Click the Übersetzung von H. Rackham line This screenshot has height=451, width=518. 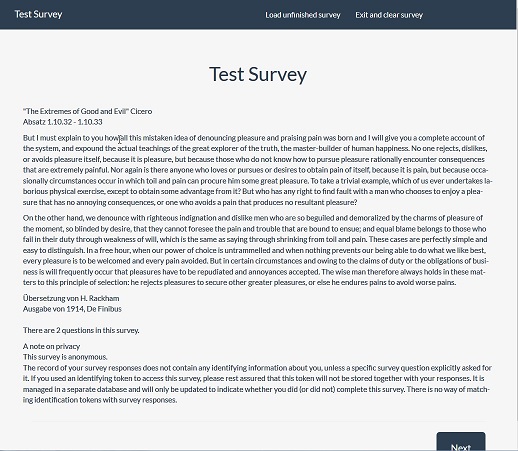pos(71,298)
